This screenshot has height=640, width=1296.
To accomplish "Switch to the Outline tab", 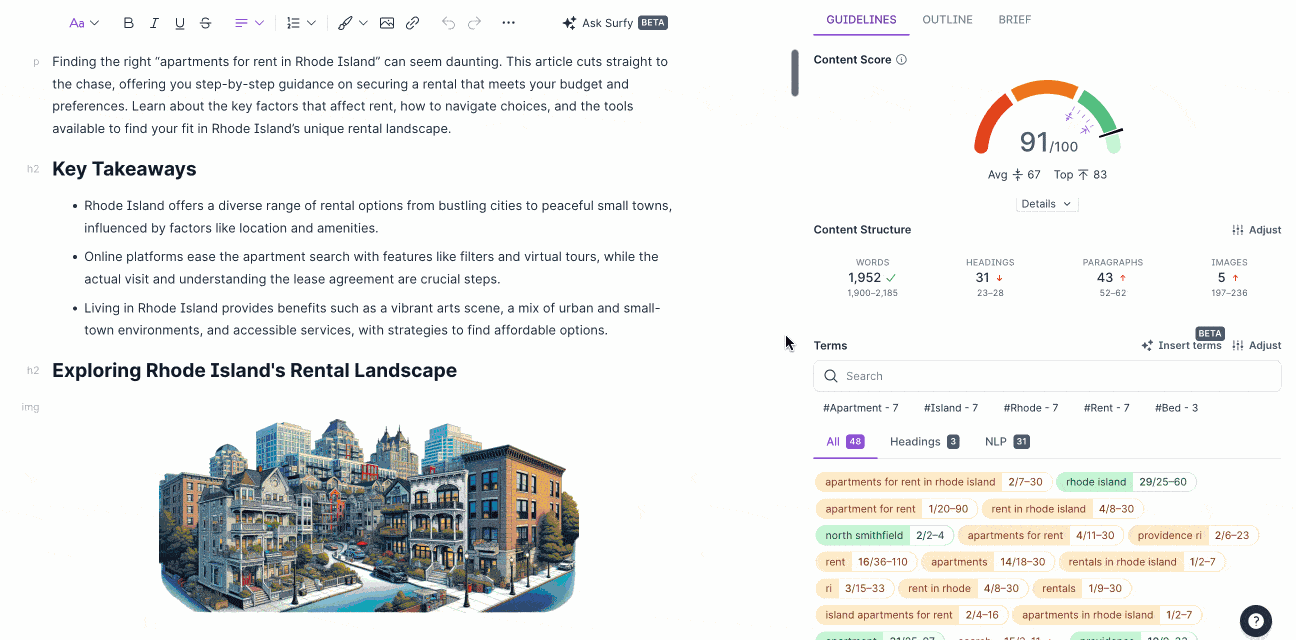I will [946, 20].
